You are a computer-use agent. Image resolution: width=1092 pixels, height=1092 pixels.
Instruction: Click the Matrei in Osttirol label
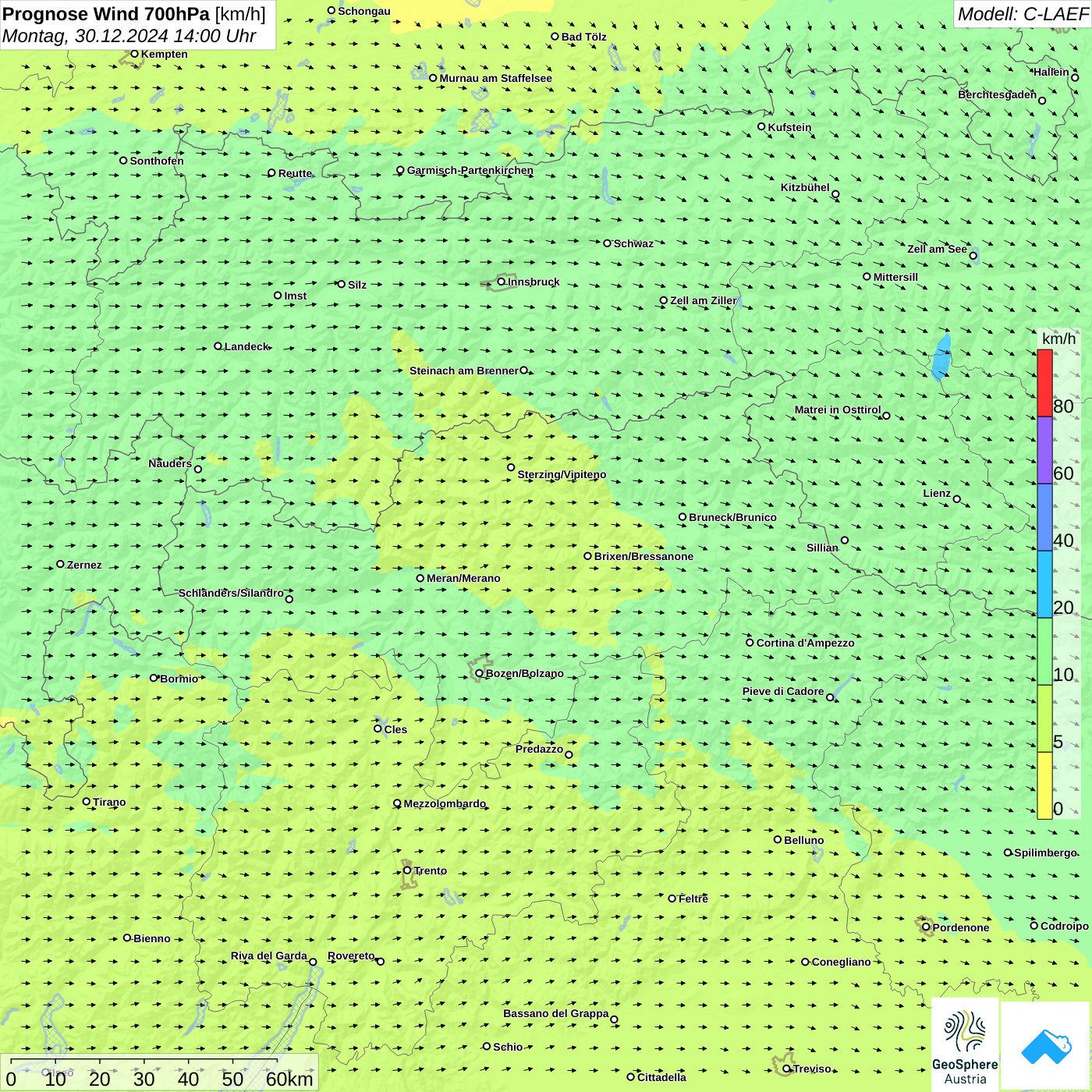tap(838, 409)
